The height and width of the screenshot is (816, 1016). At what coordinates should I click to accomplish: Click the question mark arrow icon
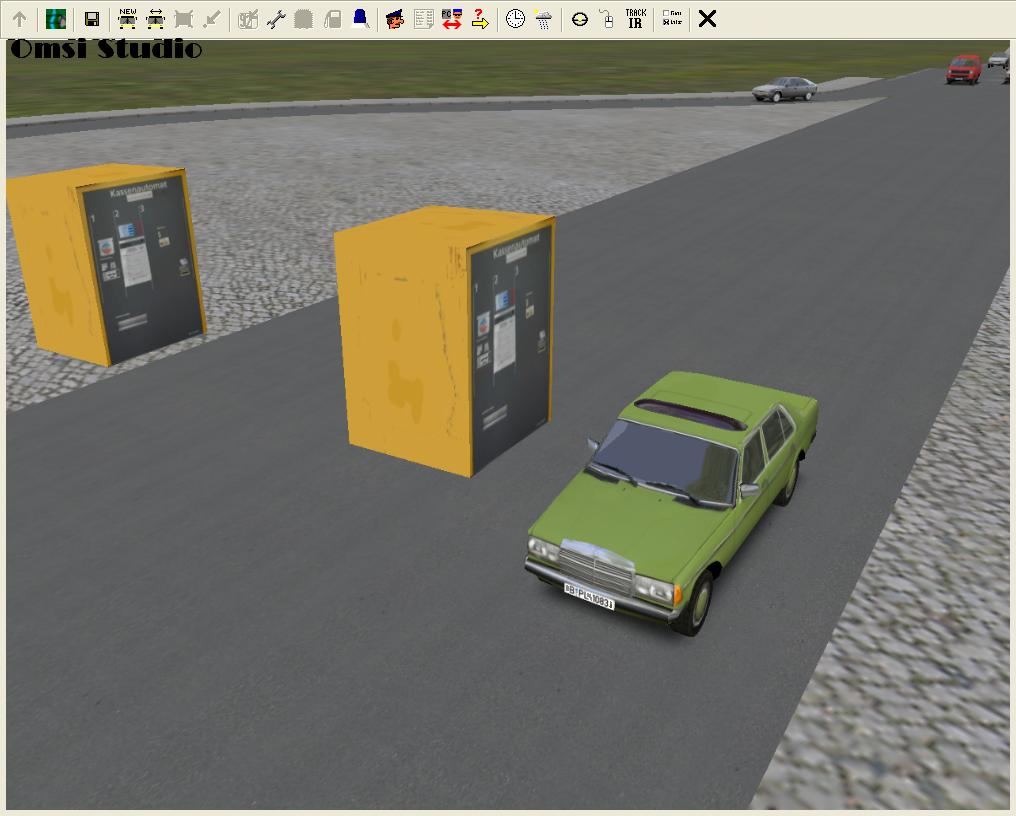480,19
